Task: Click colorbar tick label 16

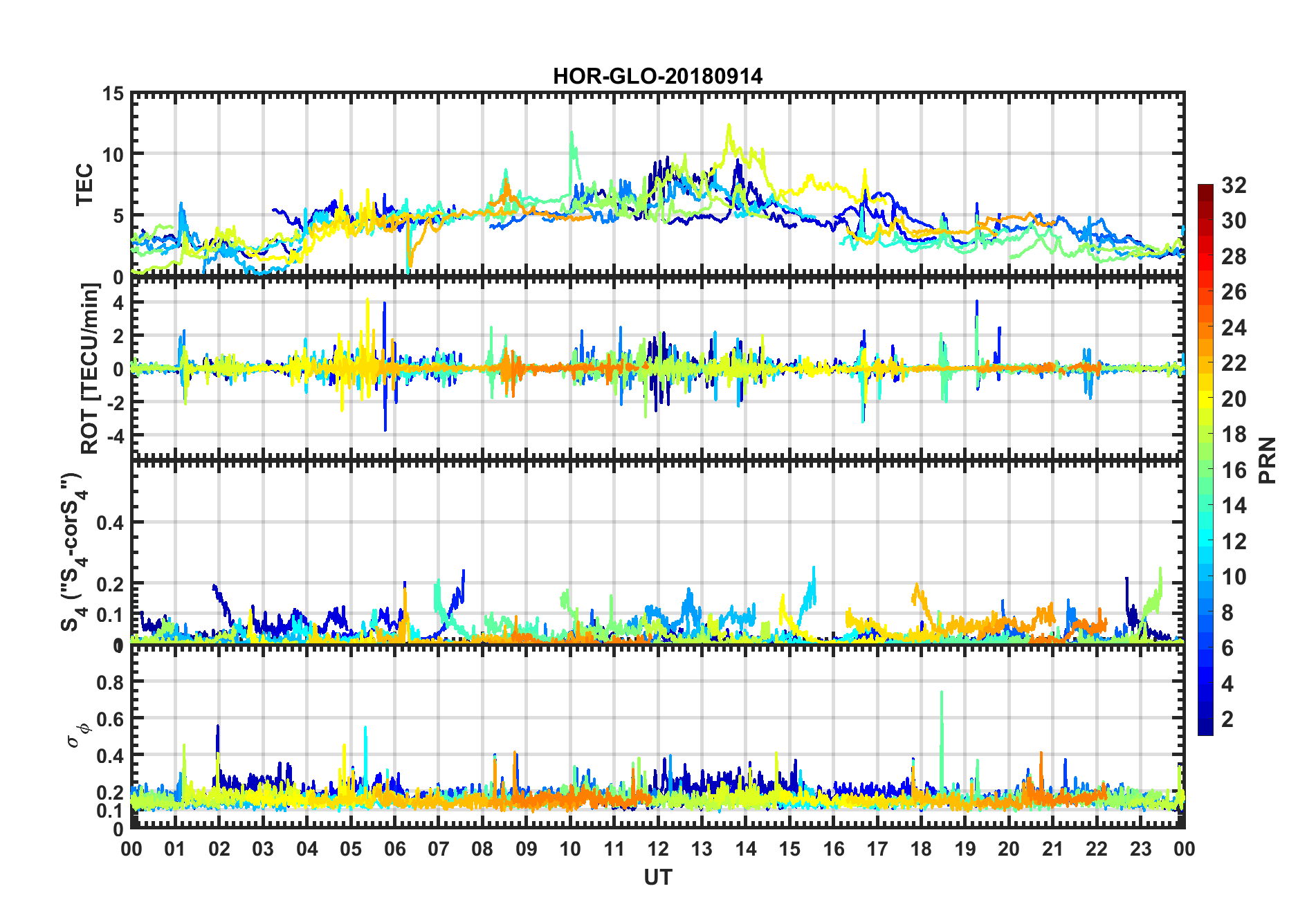Action: click(1234, 470)
